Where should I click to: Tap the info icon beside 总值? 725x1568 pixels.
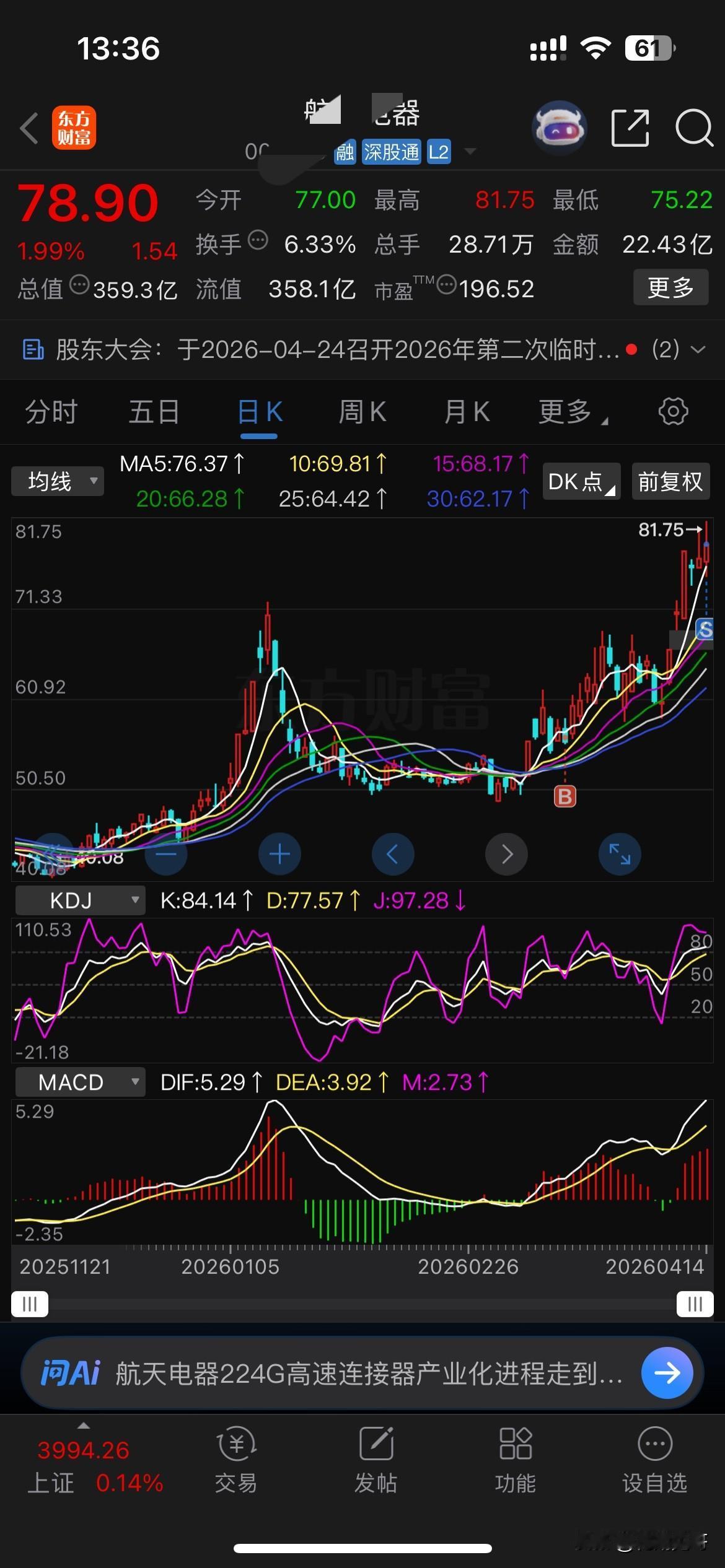pyautogui.click(x=79, y=285)
